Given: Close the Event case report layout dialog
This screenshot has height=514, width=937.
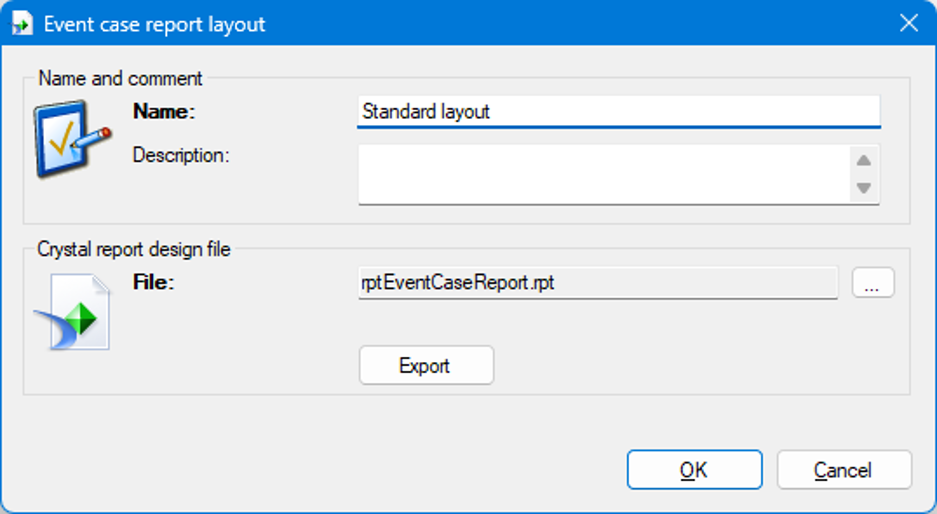Looking at the screenshot, I should tap(908, 23).
